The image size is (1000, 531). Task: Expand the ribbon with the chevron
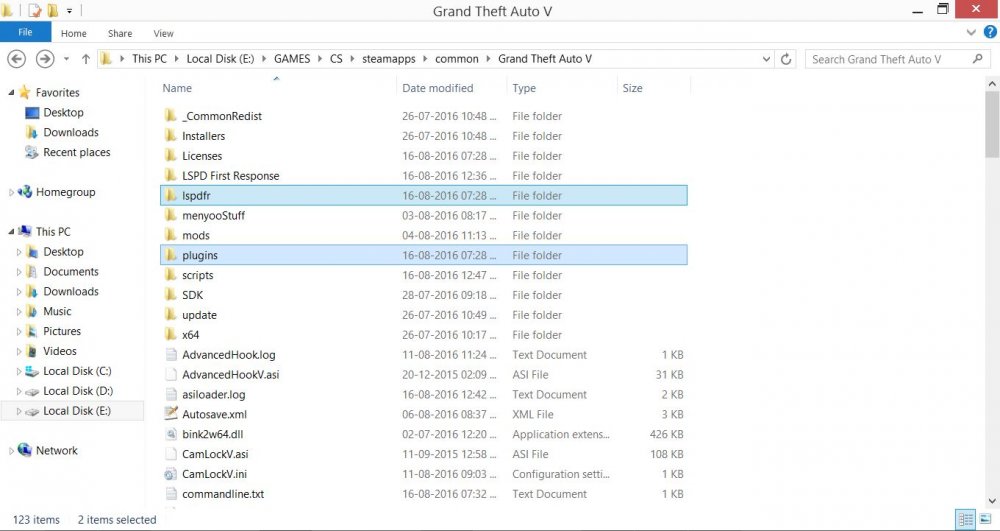[x=971, y=33]
